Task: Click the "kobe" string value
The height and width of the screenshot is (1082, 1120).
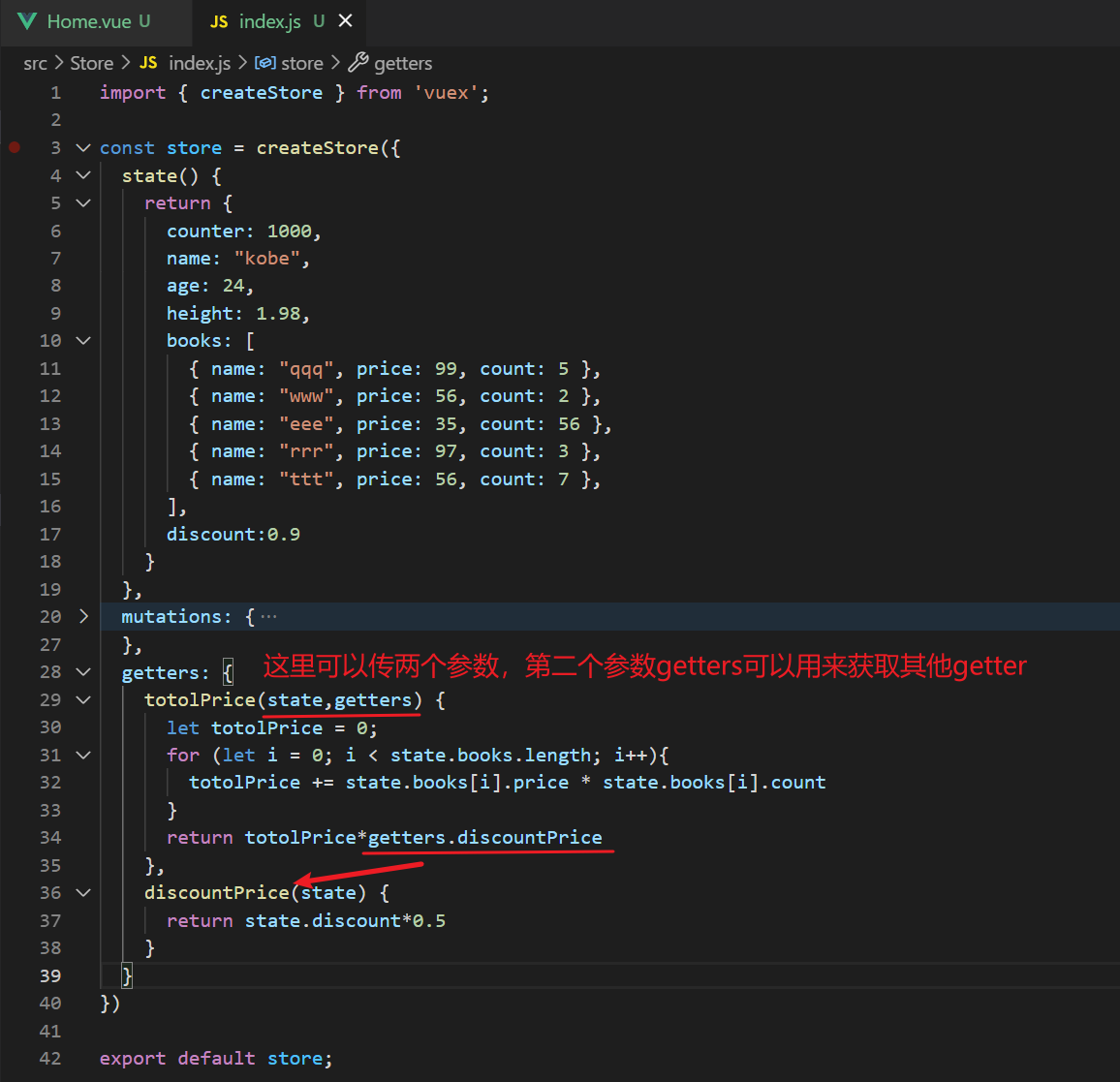Action: tap(267, 259)
